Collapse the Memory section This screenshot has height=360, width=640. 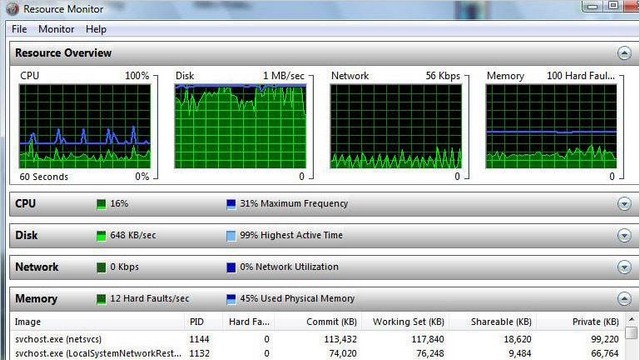click(624, 299)
